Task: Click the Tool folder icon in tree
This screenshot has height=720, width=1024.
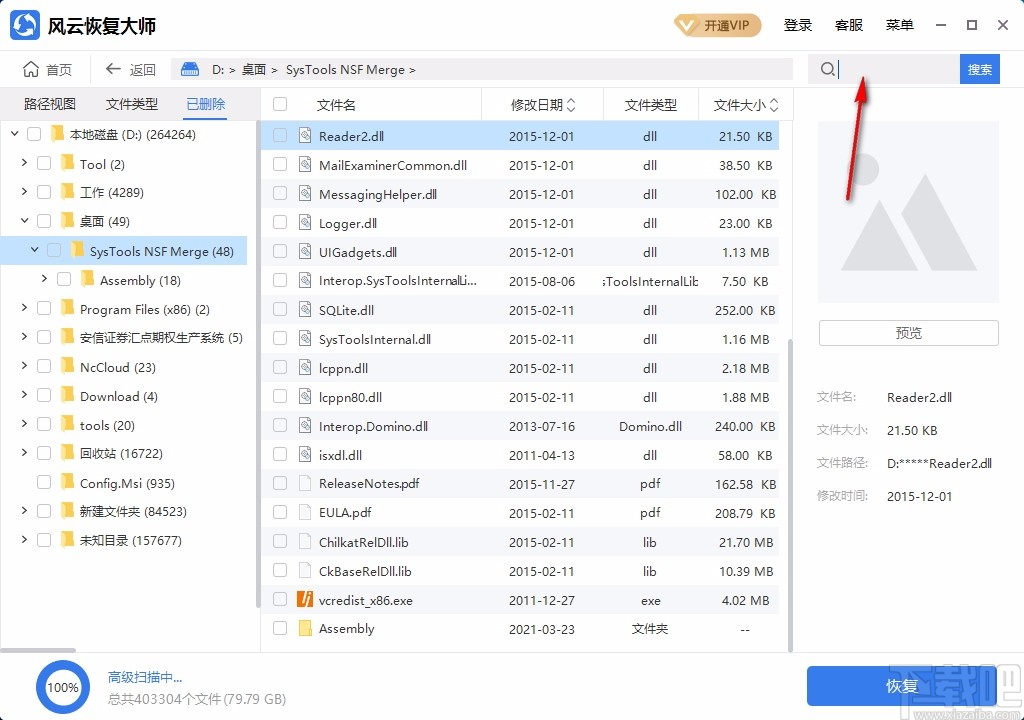Action: (67, 163)
